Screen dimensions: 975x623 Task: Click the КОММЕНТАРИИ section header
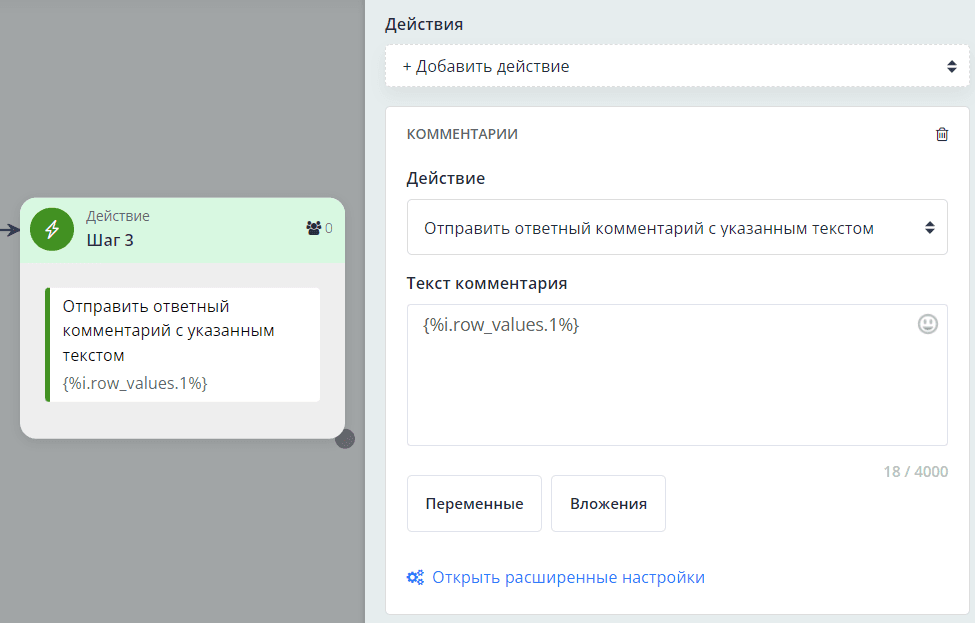tap(462, 134)
